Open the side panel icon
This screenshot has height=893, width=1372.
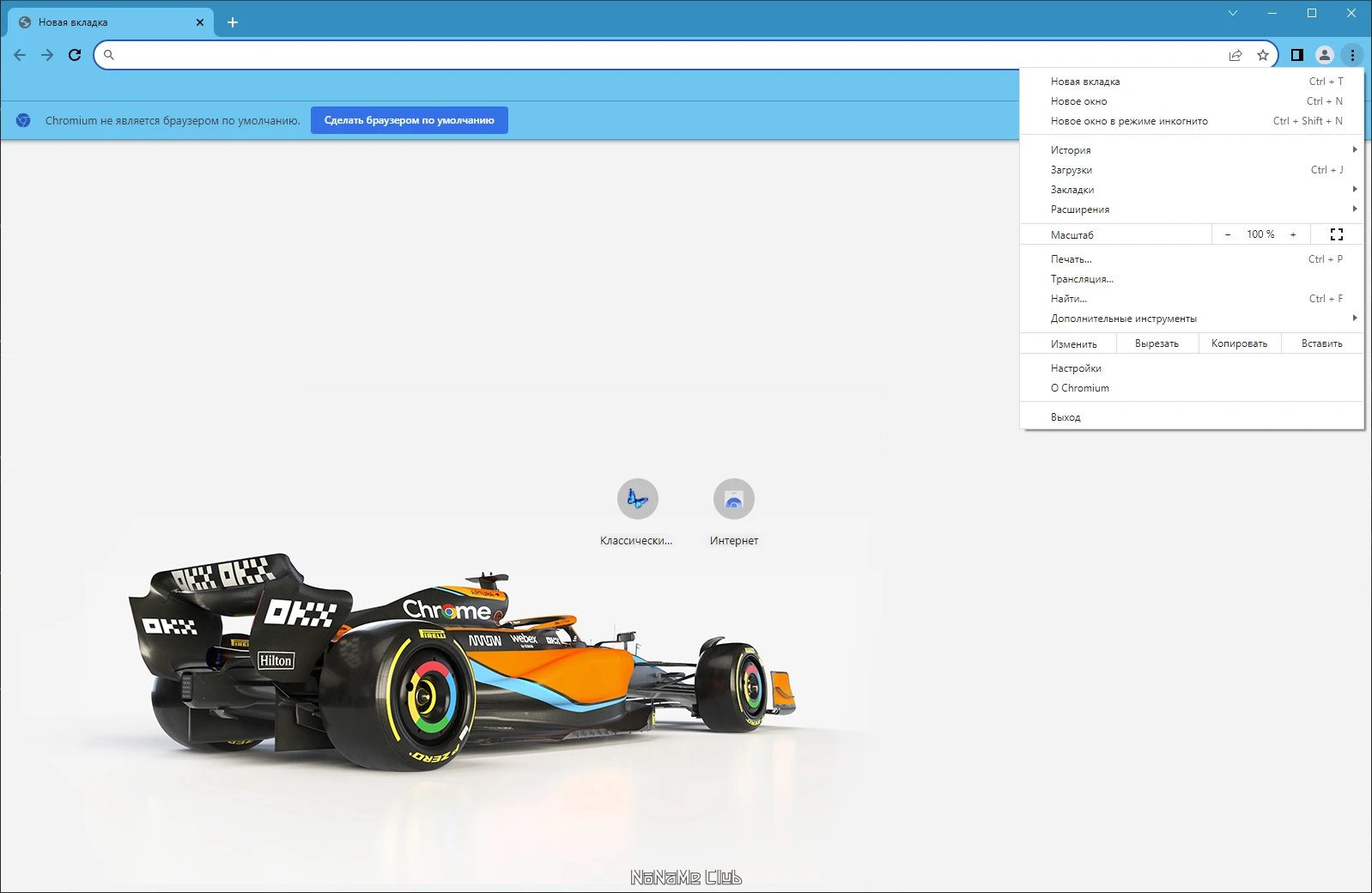1297,55
